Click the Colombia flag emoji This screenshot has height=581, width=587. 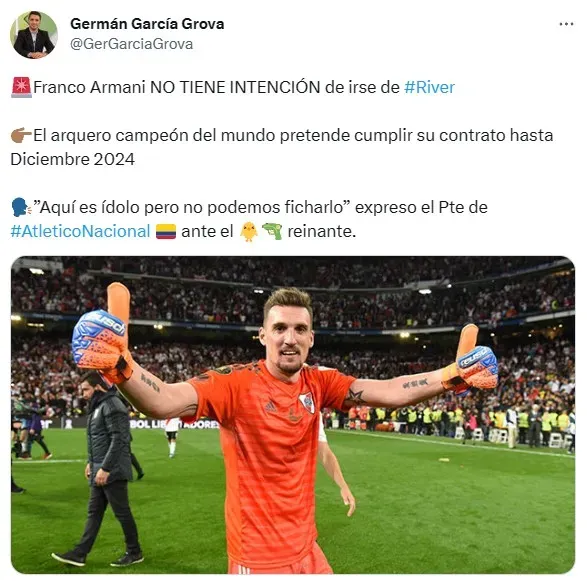coord(166,231)
